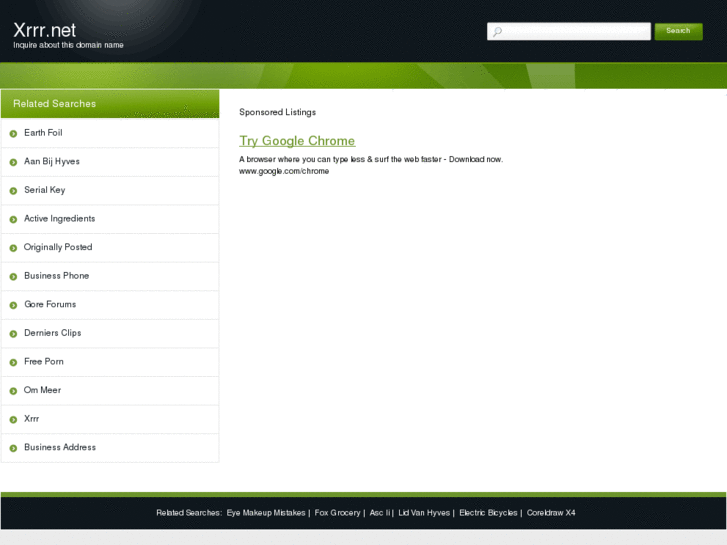Click the arrow bullet beside Gore Forums
This screenshot has height=545, width=727.
[13, 305]
